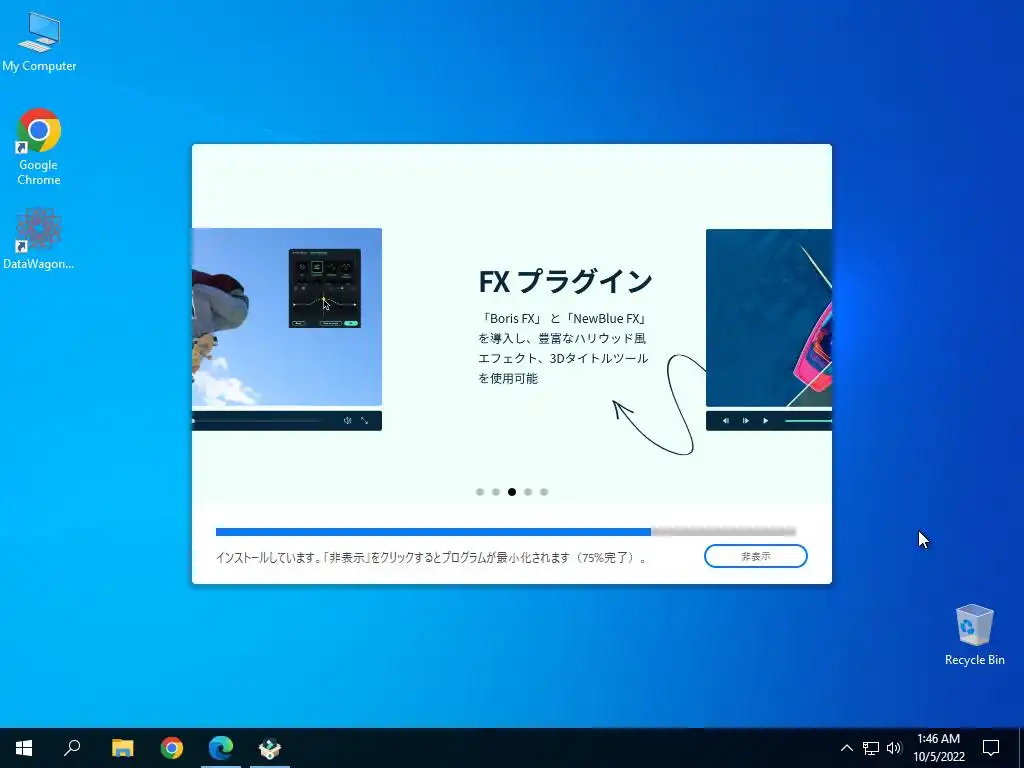Click previous-frame icon on right preview player

pos(726,421)
